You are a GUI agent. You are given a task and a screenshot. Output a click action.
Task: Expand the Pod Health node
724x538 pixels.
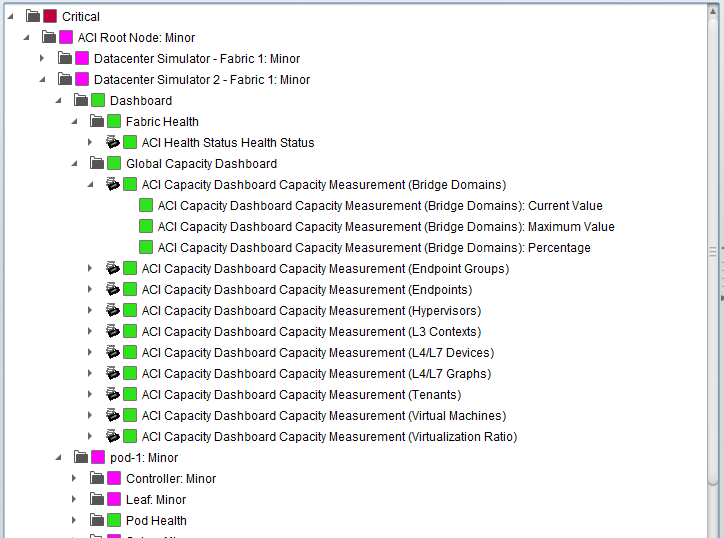[x=74, y=520]
